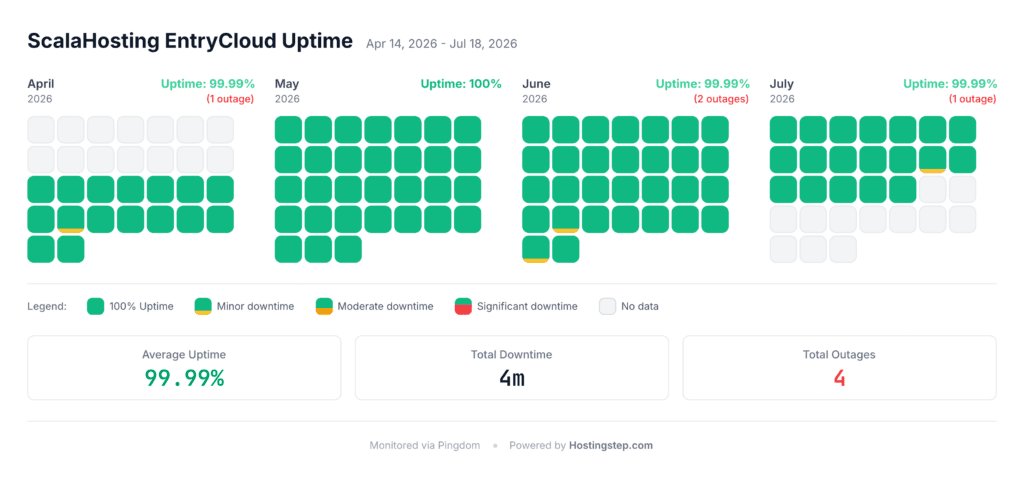Click the Minor downtime legend swatch
Image resolution: width=1024 pixels, height=483 pixels.
(x=203, y=306)
